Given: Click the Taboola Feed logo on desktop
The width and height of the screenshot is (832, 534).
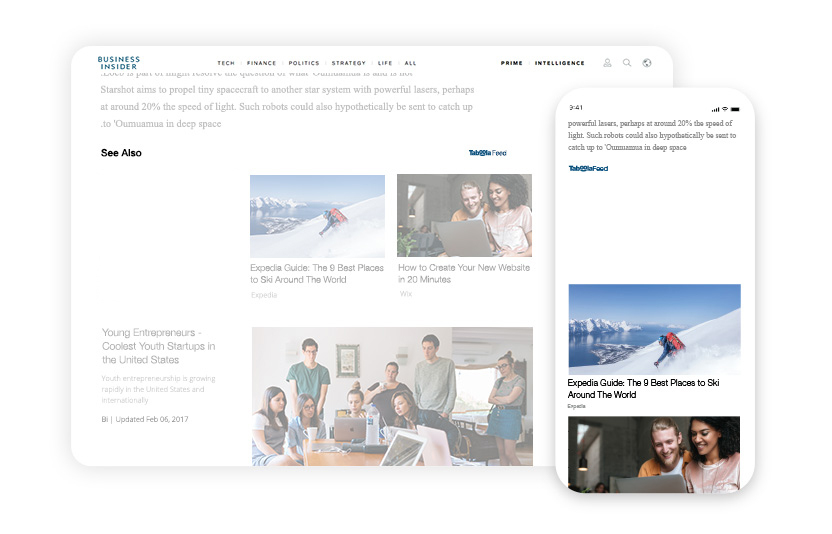Looking at the screenshot, I should (x=487, y=153).
